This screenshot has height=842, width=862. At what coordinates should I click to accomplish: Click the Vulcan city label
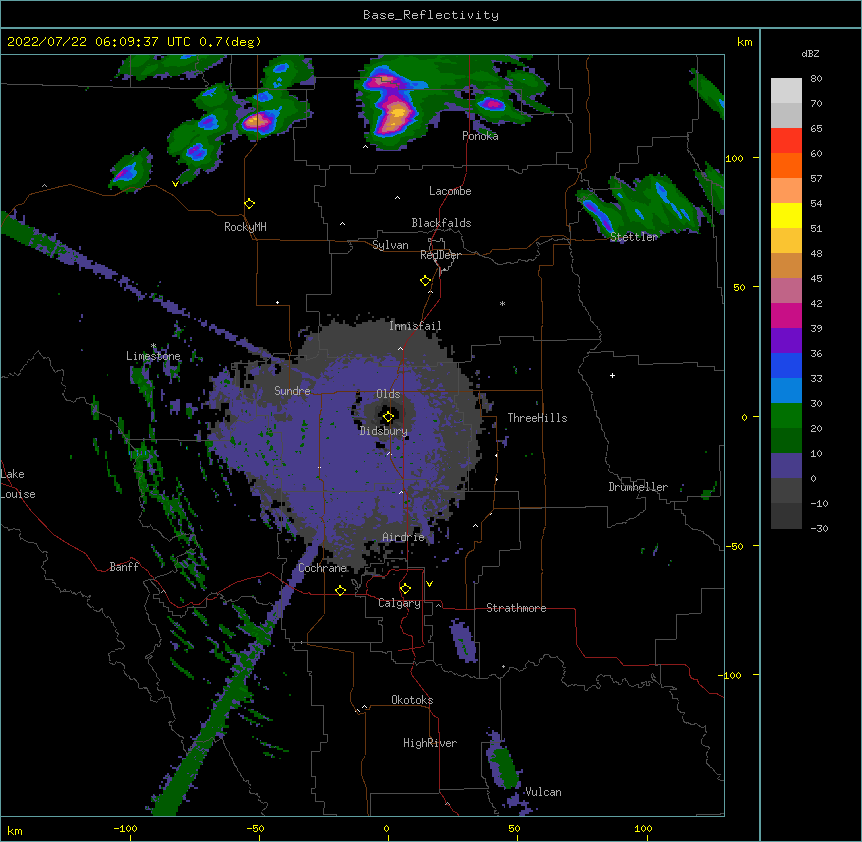click(543, 792)
